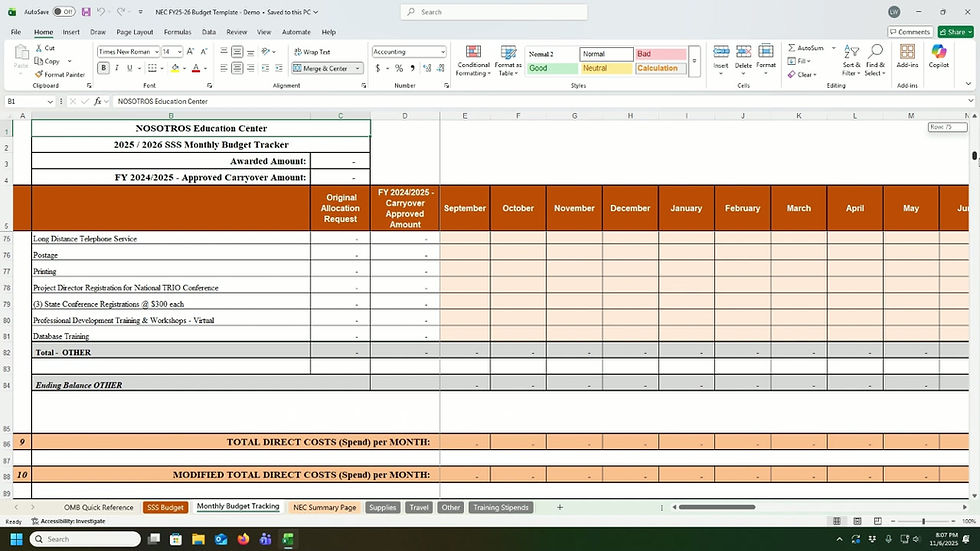Launch Copilot from the ribbon

click(x=939, y=56)
